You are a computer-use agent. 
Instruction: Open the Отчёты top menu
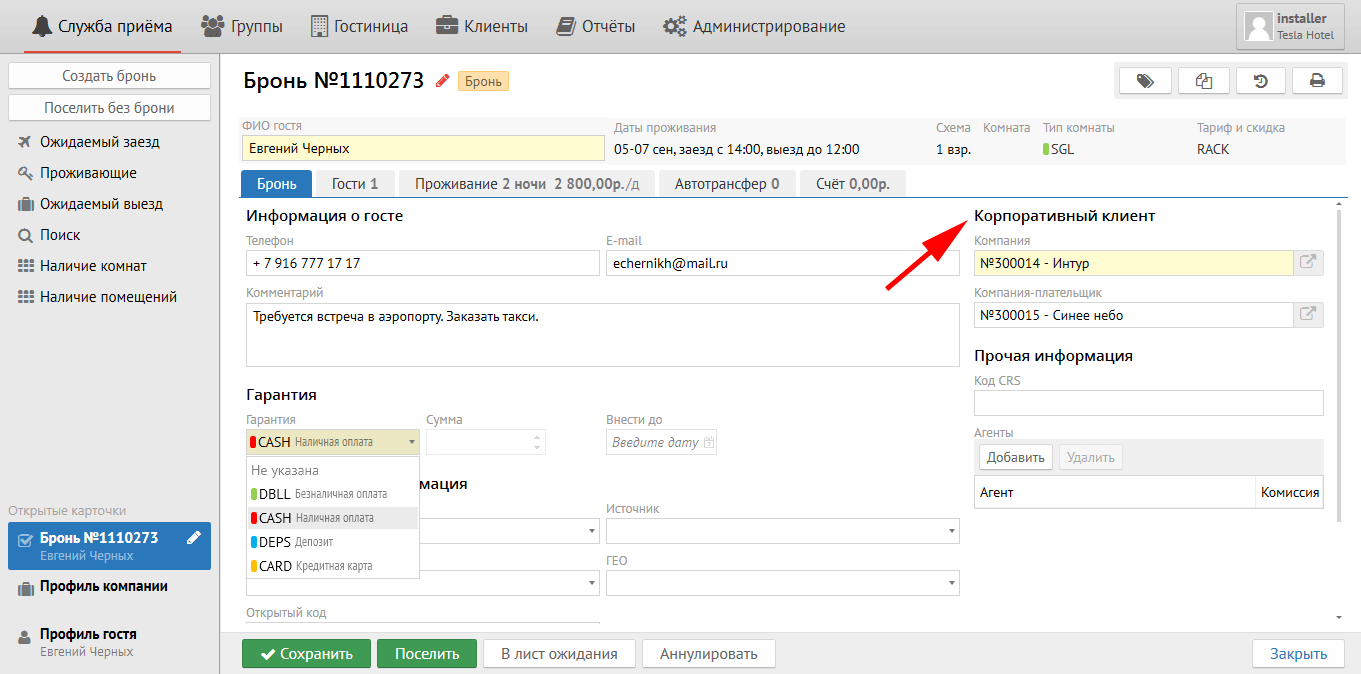click(x=596, y=27)
